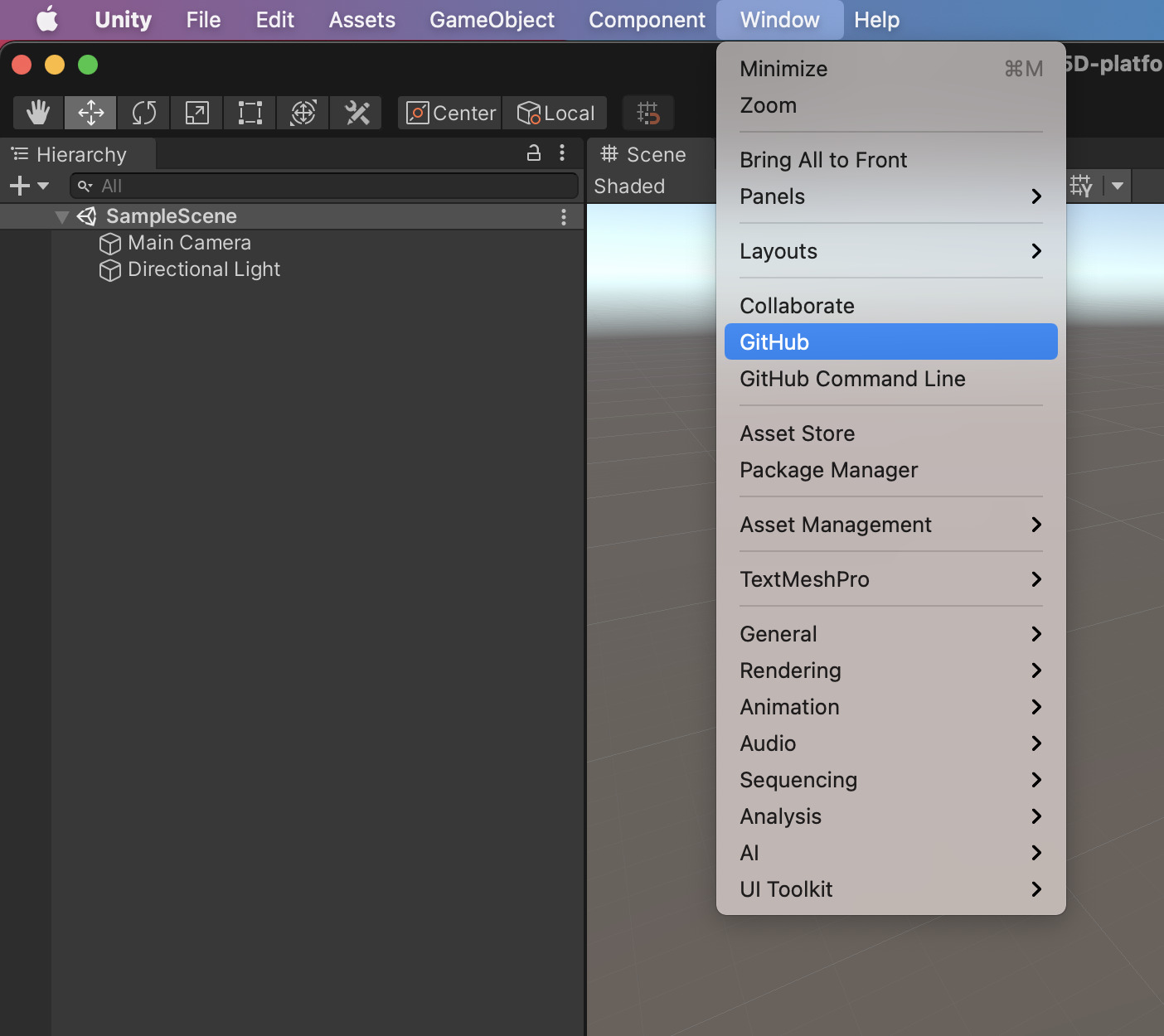The width and height of the screenshot is (1164, 1036).
Task: Click the Unity scene icon beside SampleScene
Action: (x=87, y=216)
